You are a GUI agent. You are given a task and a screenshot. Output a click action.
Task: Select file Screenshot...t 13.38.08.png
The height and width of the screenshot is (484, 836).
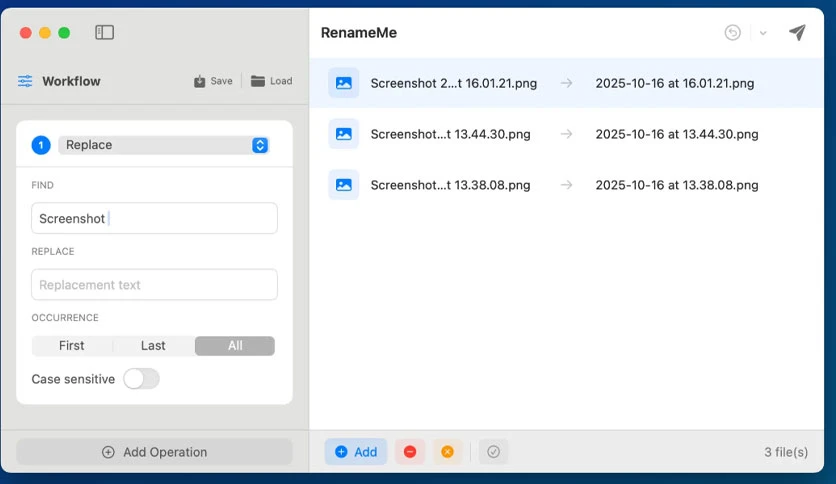coord(451,185)
